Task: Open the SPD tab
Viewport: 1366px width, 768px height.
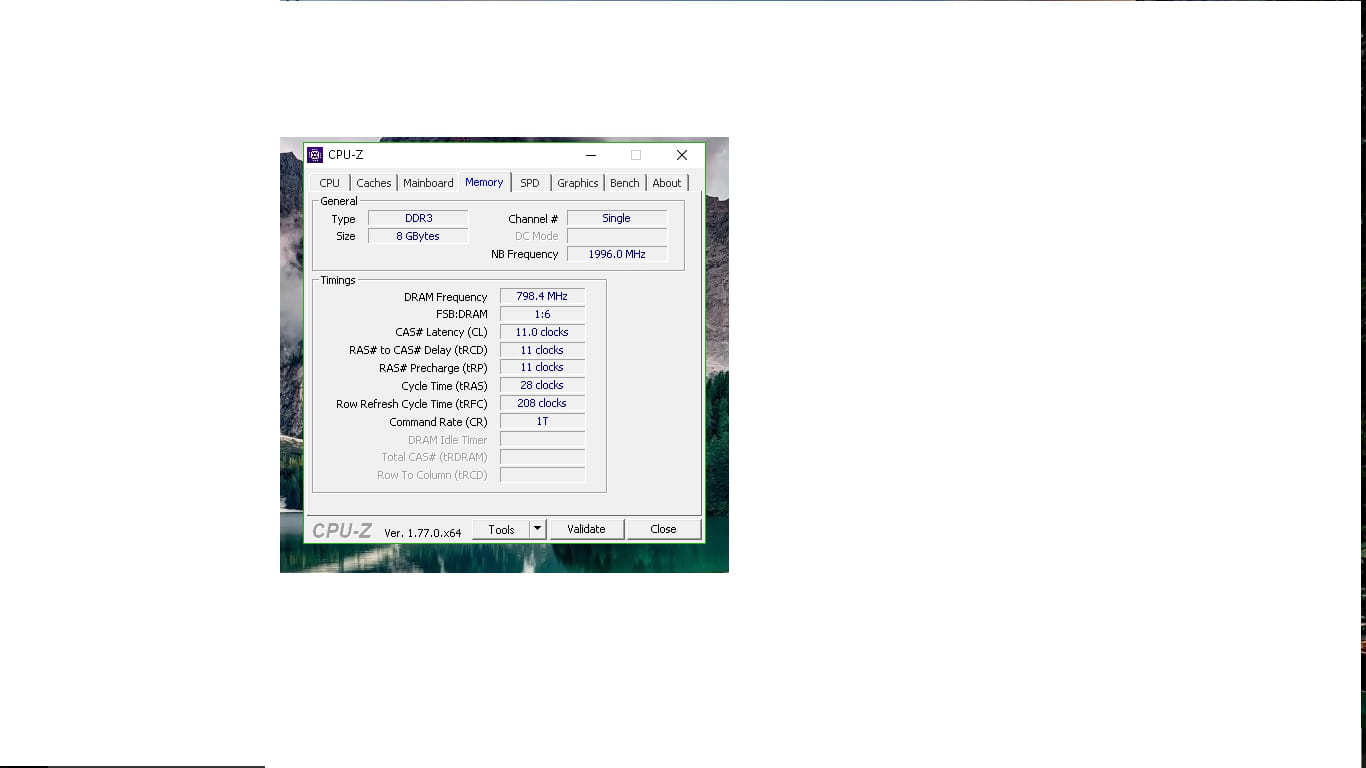Action: (x=530, y=183)
